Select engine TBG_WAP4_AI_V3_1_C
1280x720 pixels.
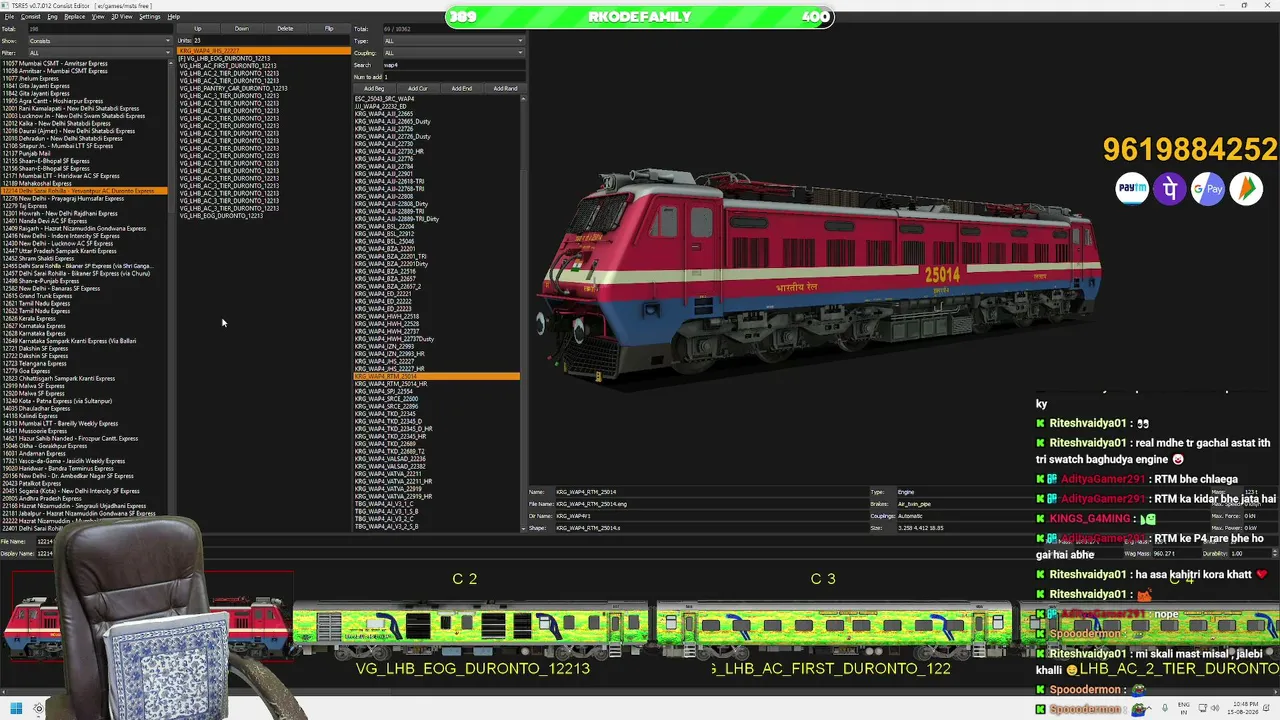tap(437, 504)
